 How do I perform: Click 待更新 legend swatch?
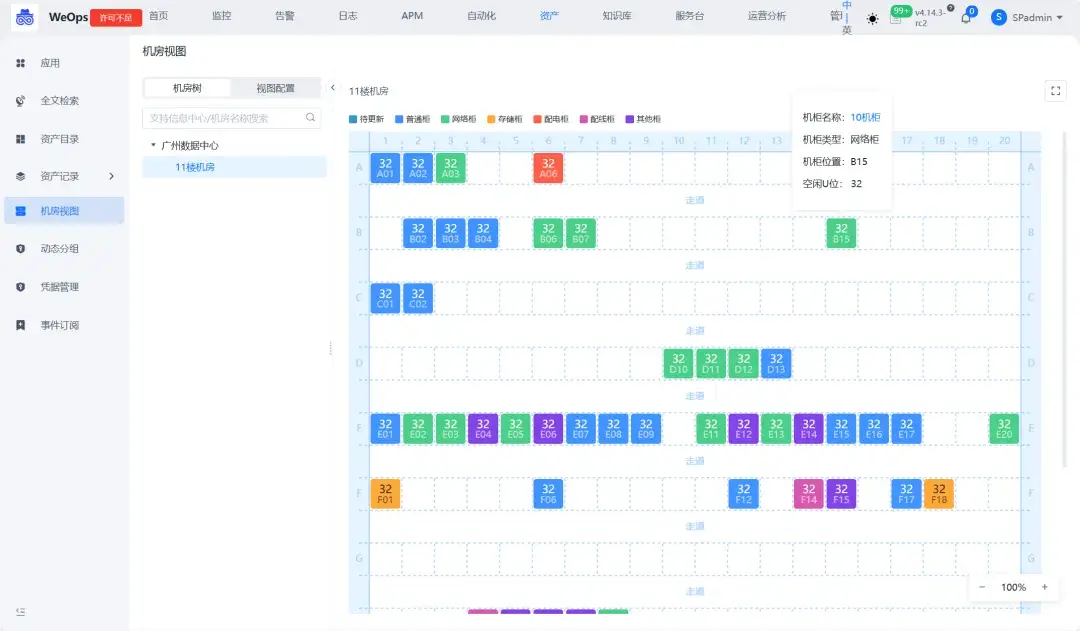353,119
